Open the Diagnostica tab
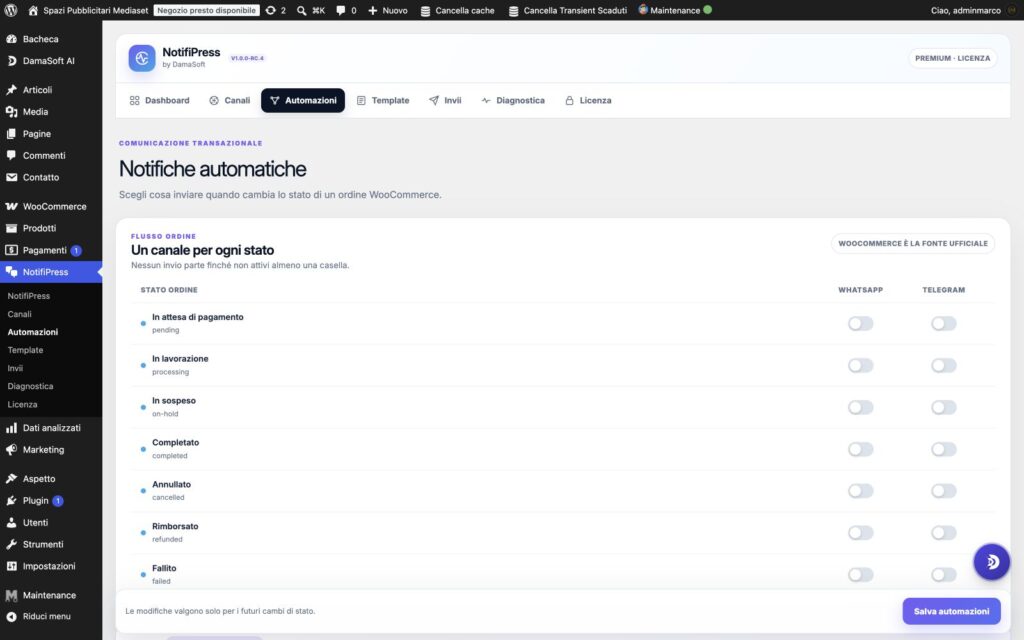 click(513, 101)
